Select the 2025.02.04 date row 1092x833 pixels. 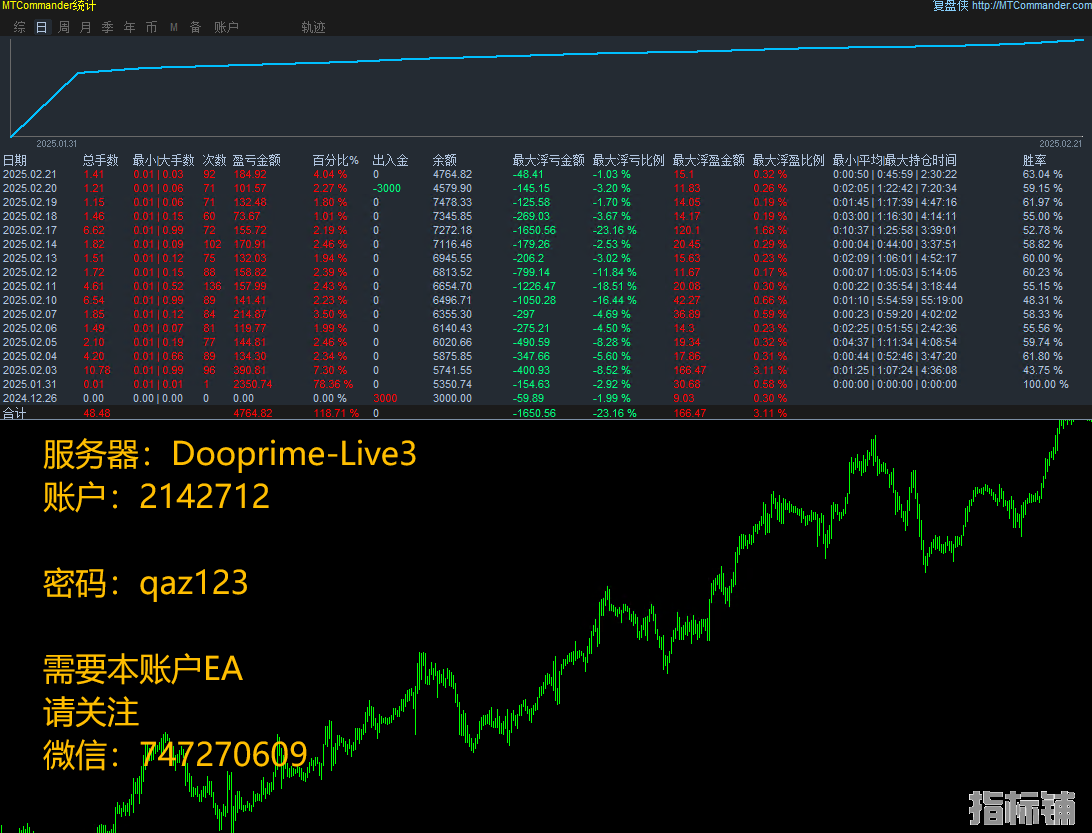(30, 356)
